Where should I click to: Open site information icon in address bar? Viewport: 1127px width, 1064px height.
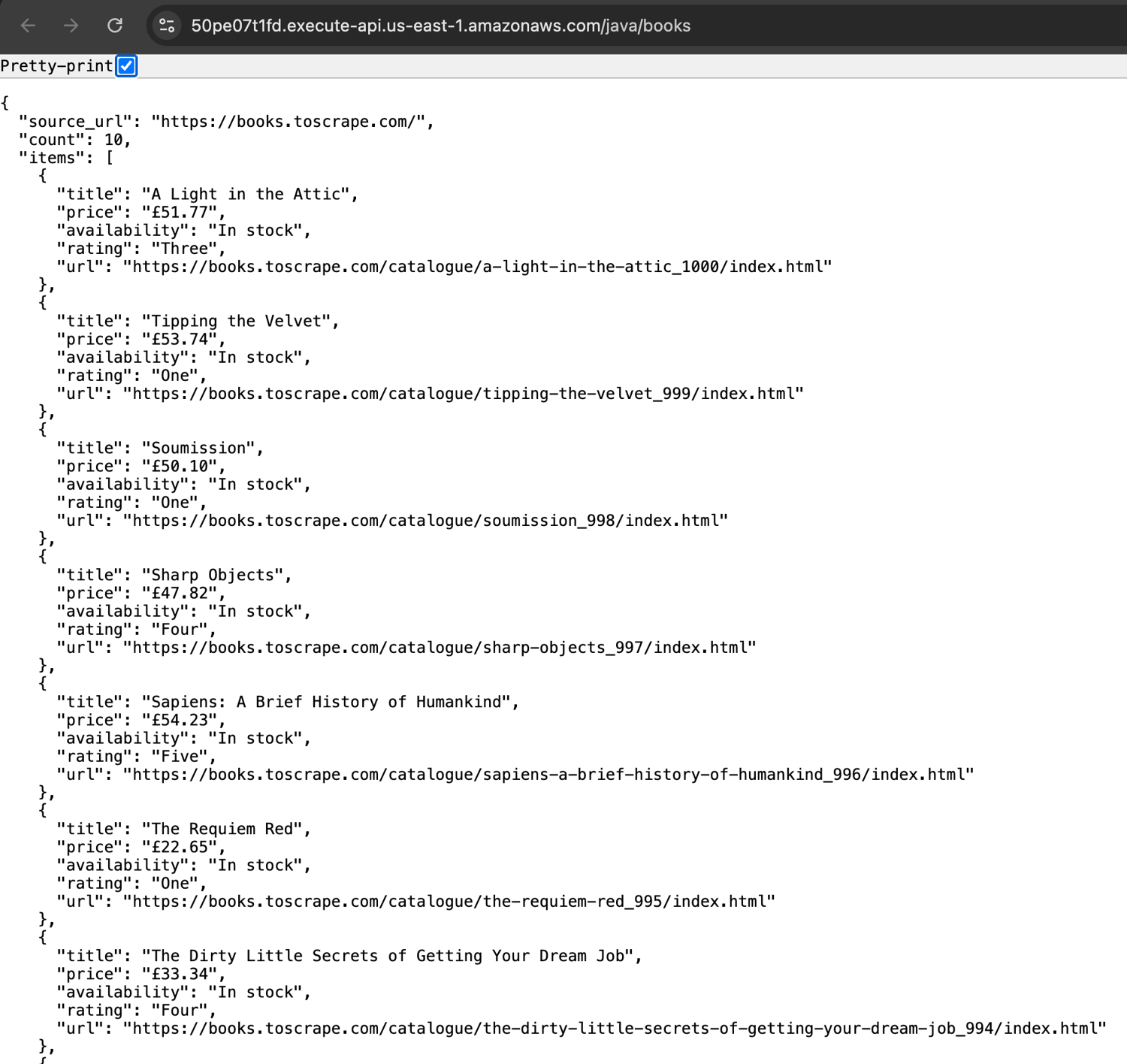pos(167,26)
